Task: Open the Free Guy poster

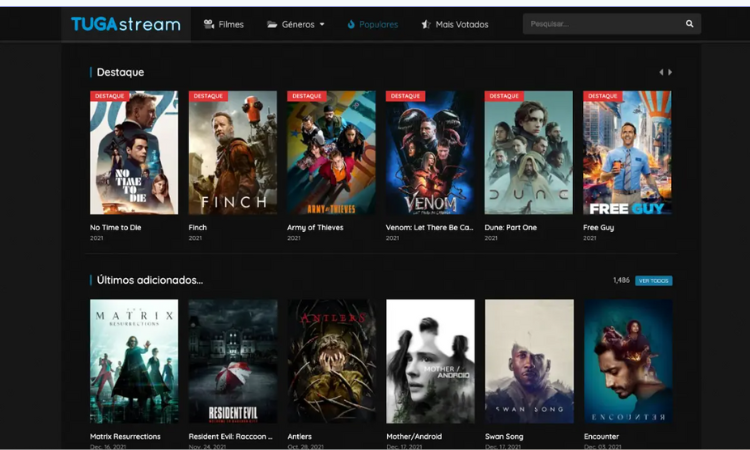Action: [x=627, y=153]
